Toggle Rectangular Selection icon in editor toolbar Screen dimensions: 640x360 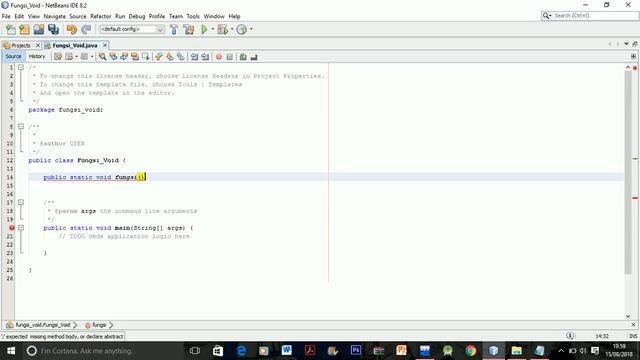click(x=145, y=57)
